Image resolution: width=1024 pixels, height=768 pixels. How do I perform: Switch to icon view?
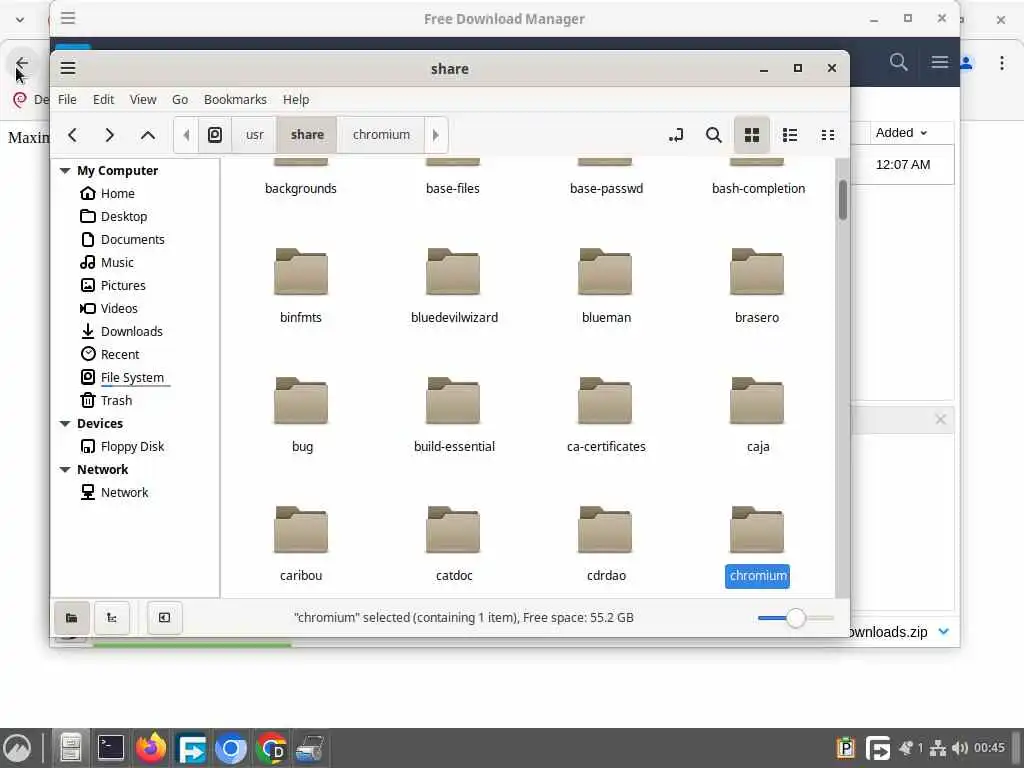(x=752, y=135)
